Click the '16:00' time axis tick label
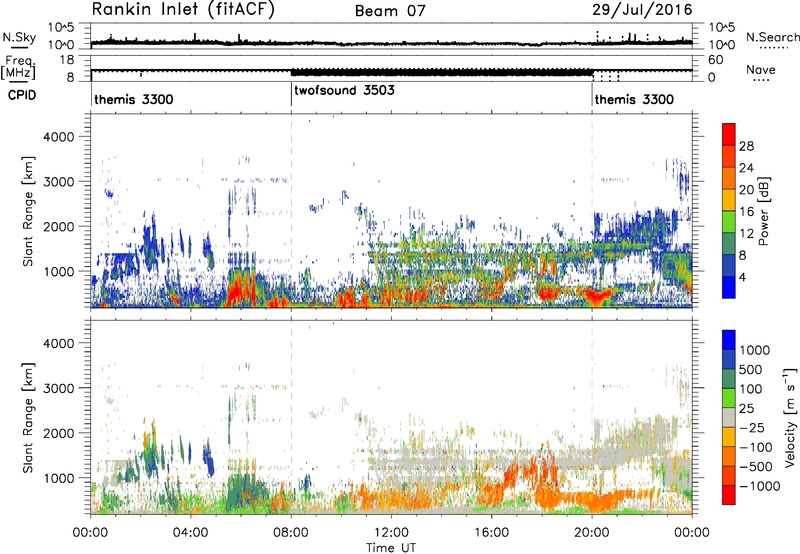 pyautogui.click(x=491, y=533)
